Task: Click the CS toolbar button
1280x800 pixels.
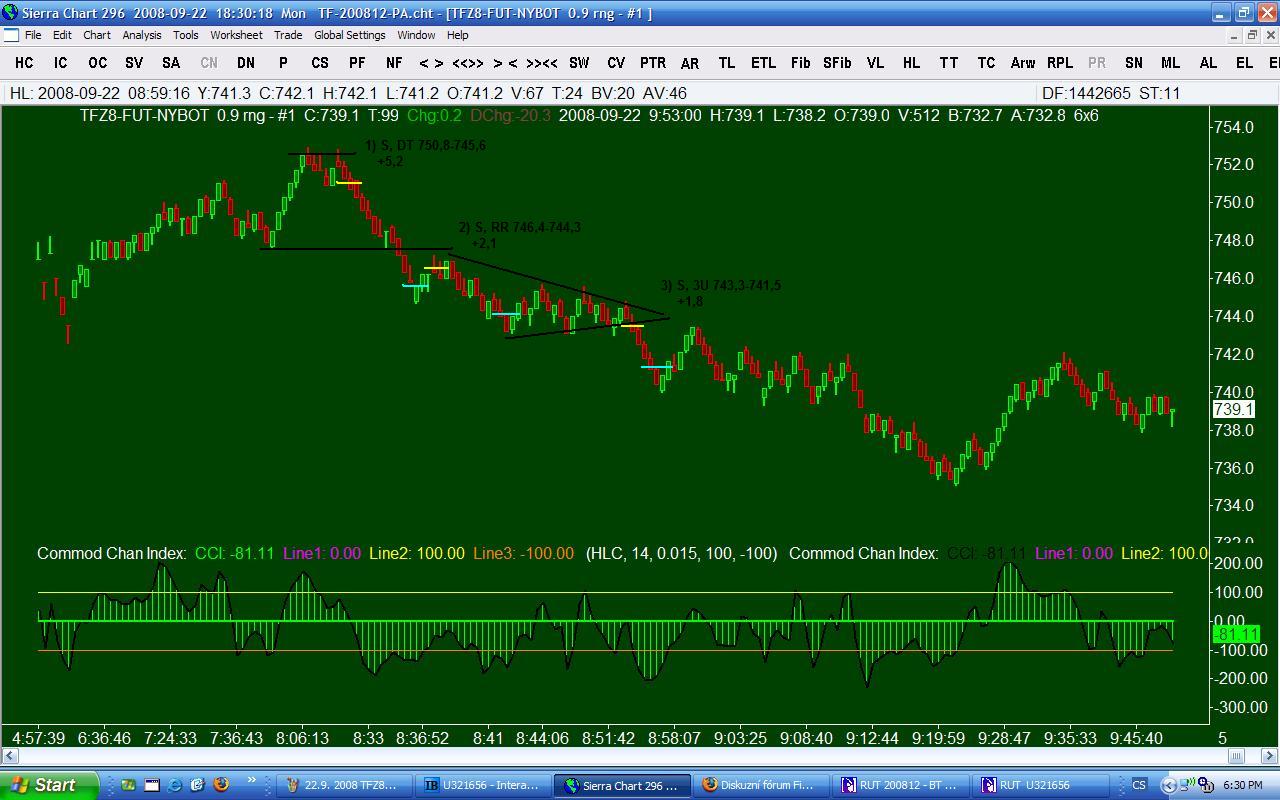Action: click(320, 63)
